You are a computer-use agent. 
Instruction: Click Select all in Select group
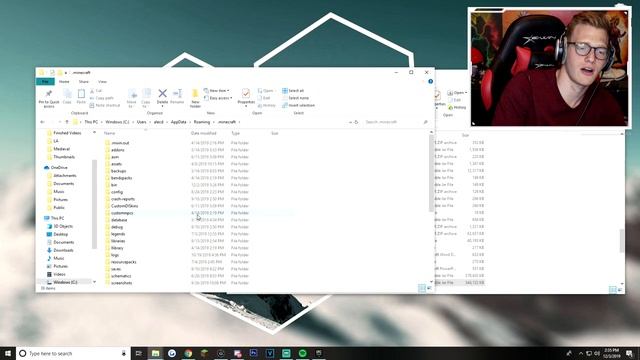click(x=293, y=91)
